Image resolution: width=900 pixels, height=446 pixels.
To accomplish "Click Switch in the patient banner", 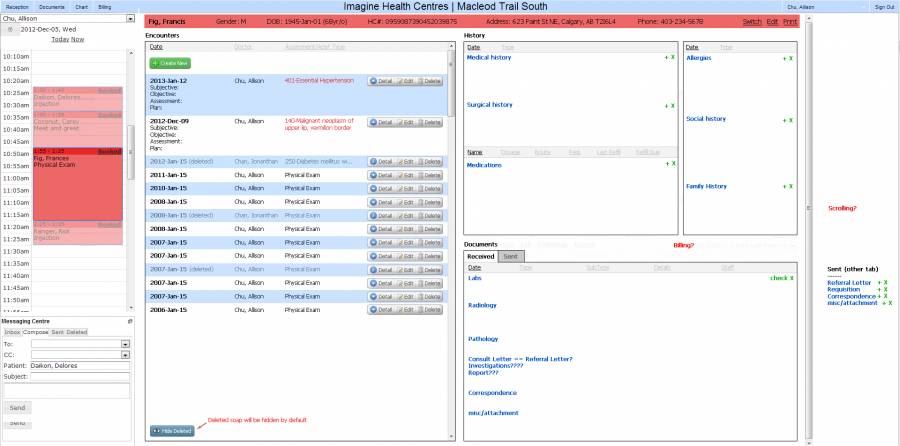I will (752, 21).
